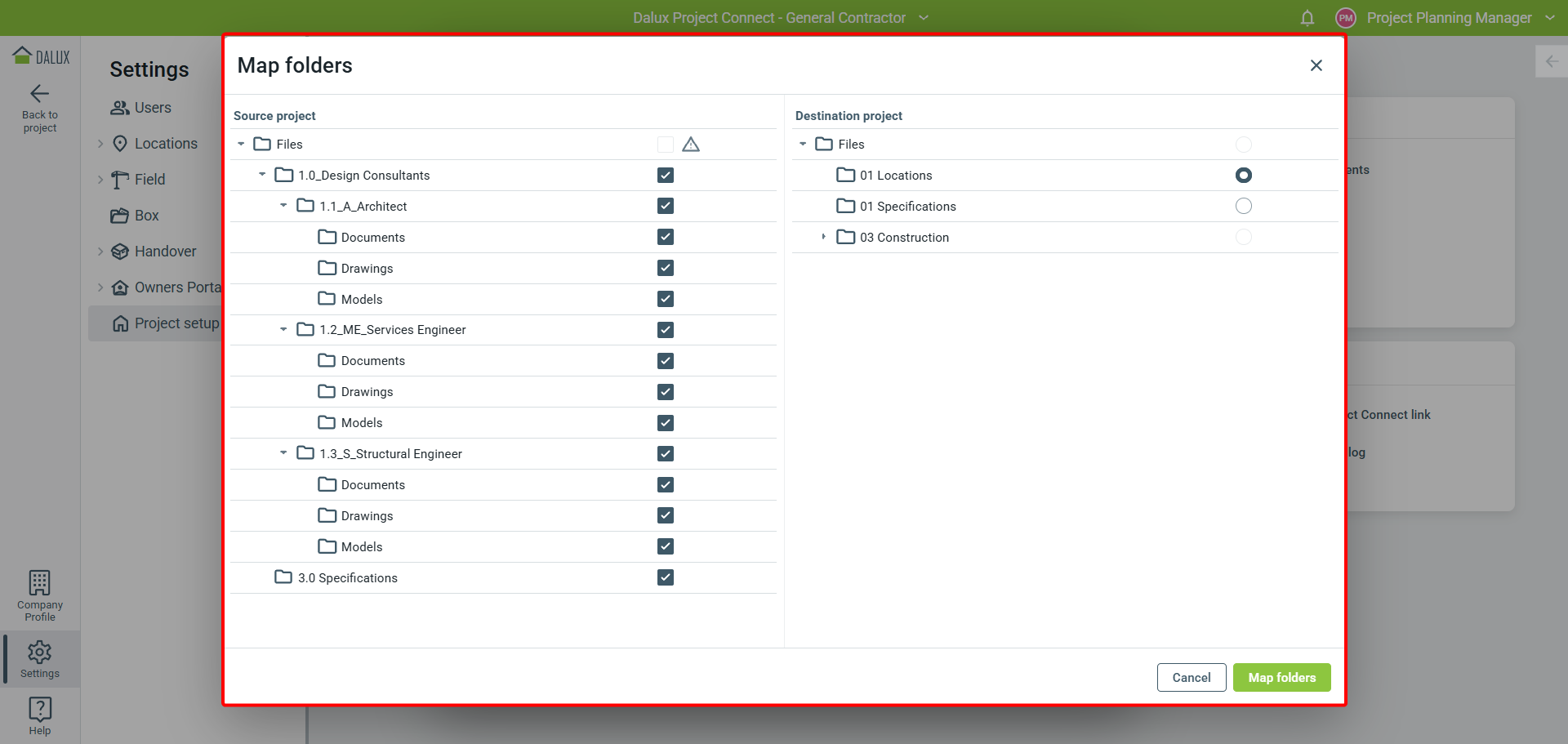The width and height of the screenshot is (1568, 744).
Task: Click the notification bell icon
Action: click(1307, 18)
